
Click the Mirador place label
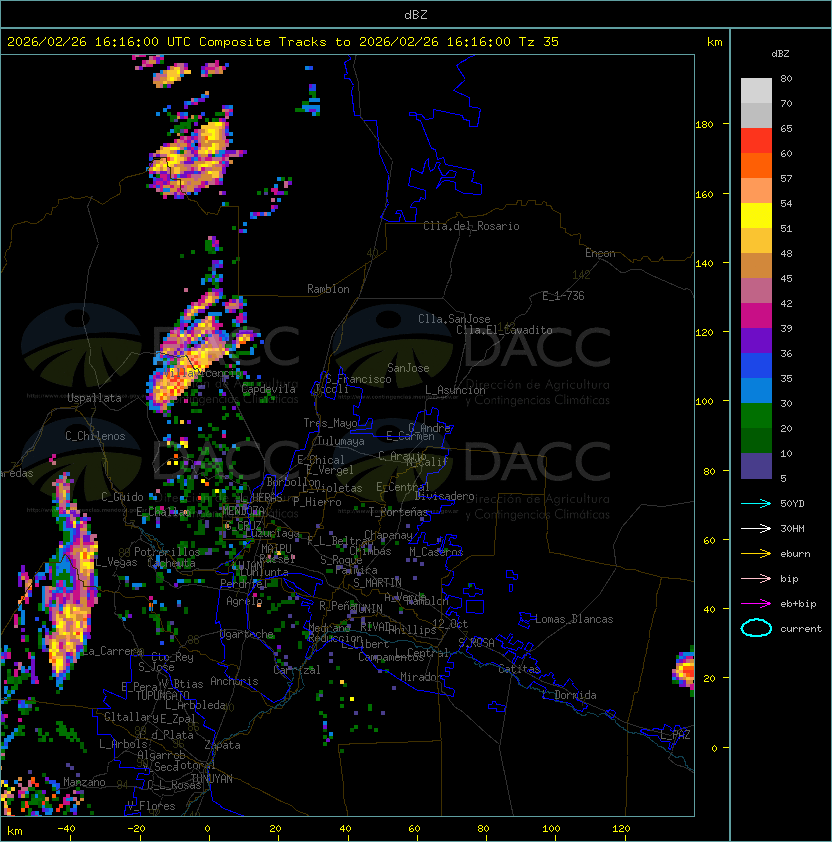tap(421, 677)
